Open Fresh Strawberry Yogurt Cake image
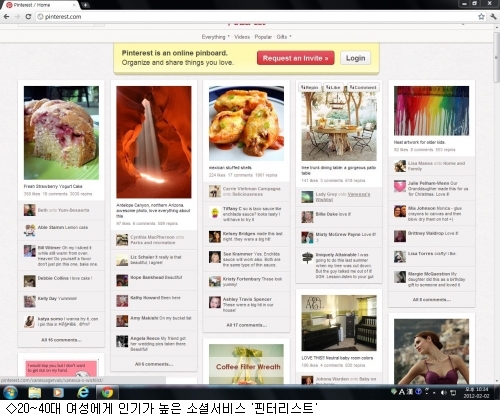This screenshot has height=420, width=500. point(61,133)
